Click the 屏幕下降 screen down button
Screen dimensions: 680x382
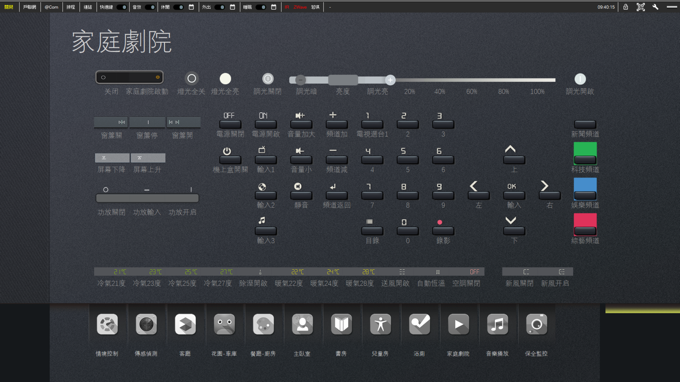112,158
